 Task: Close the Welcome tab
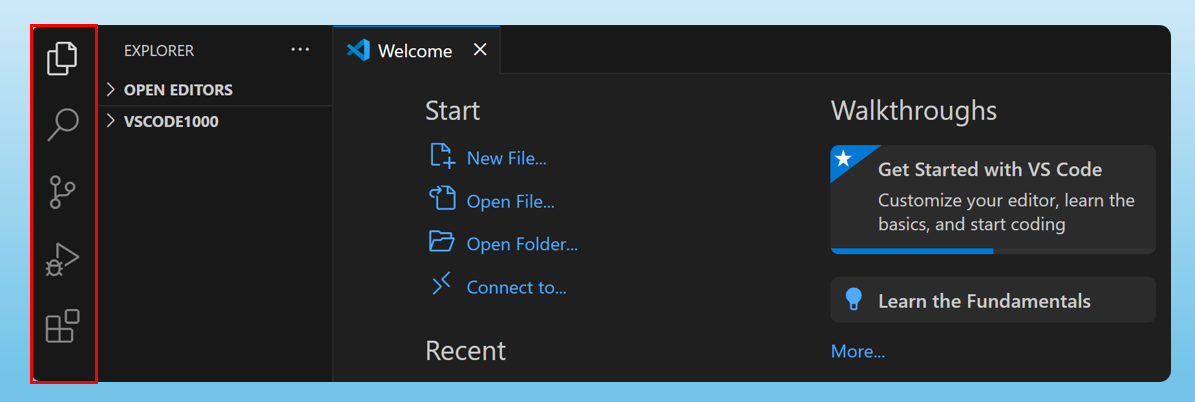tap(479, 50)
